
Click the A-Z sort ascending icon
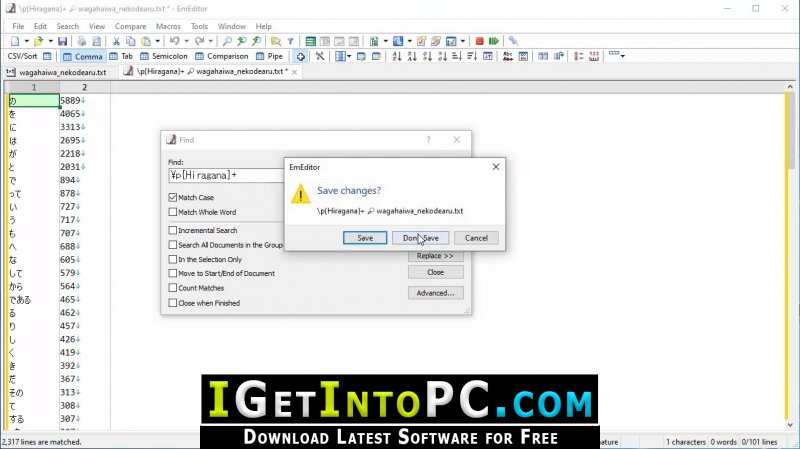click(396, 56)
